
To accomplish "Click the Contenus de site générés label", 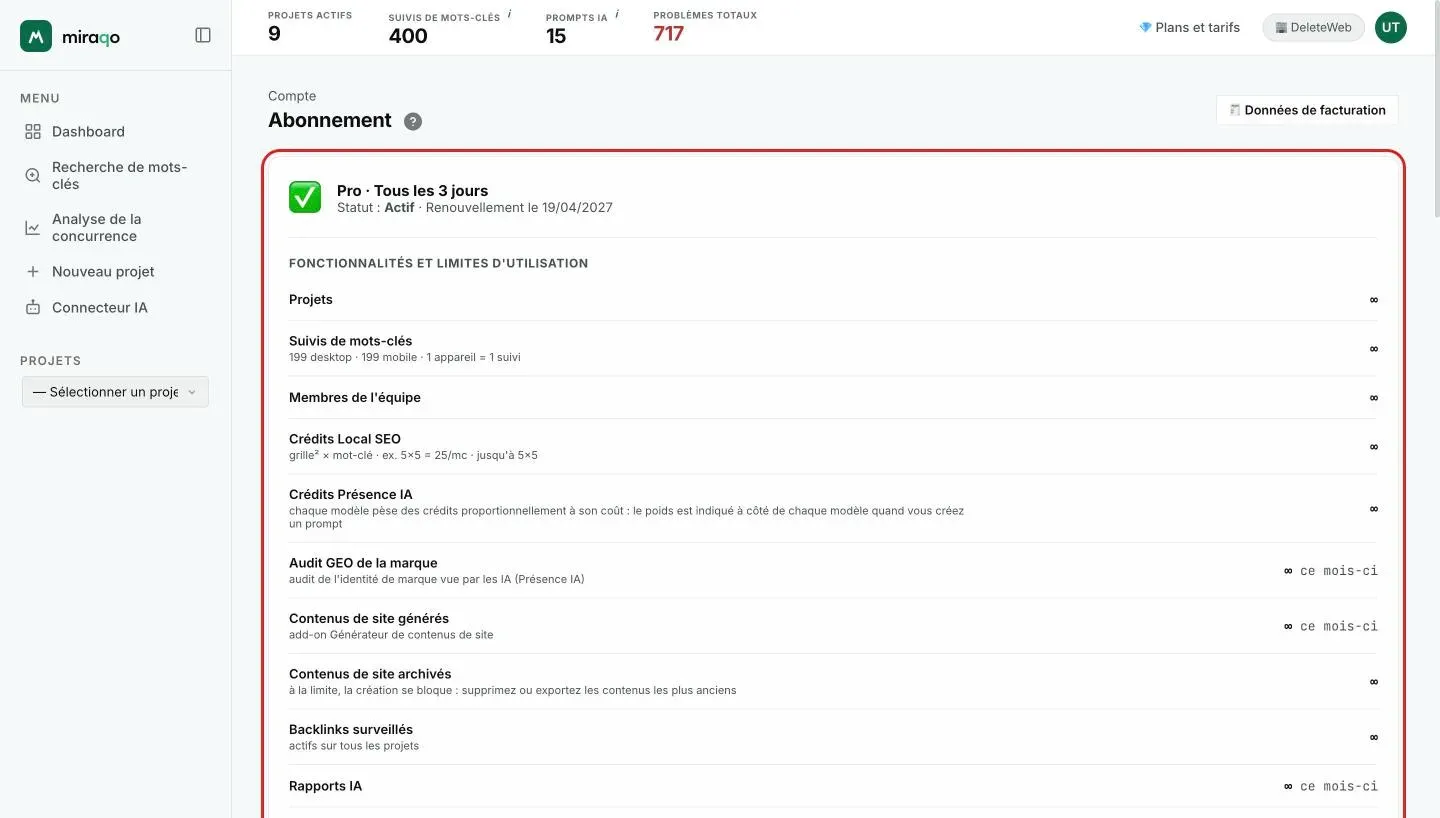I will [369, 618].
